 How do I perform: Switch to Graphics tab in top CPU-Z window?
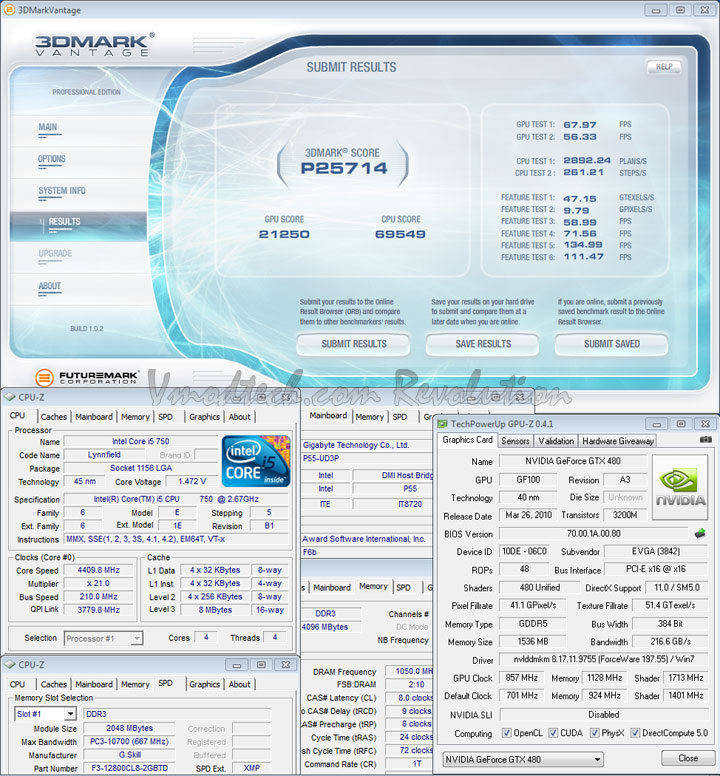point(204,417)
